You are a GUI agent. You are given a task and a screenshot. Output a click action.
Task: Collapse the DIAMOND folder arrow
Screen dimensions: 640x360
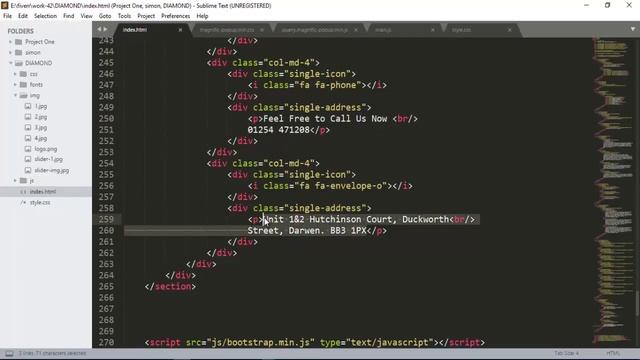[11, 63]
